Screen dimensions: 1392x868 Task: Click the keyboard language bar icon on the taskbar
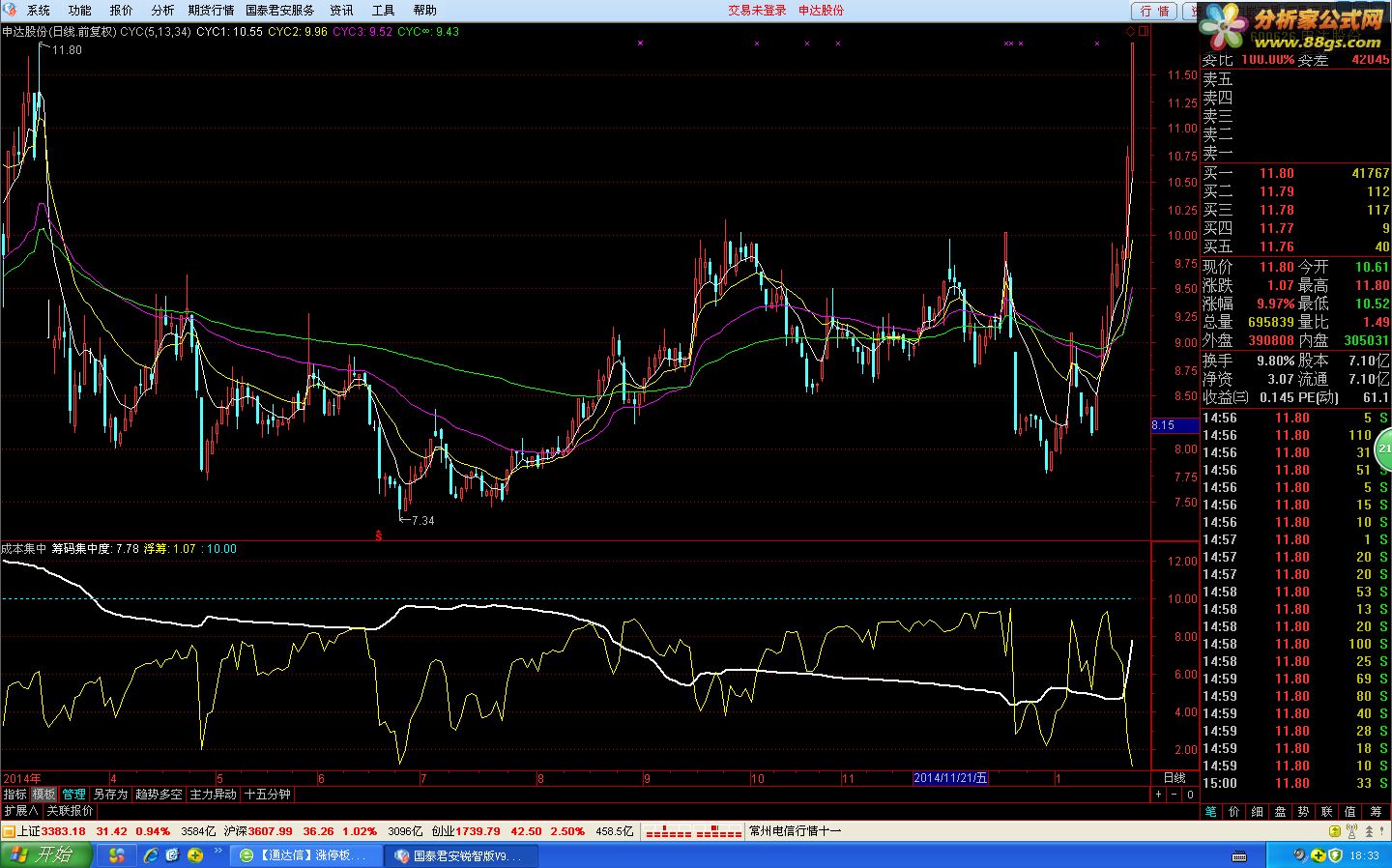(1239, 856)
